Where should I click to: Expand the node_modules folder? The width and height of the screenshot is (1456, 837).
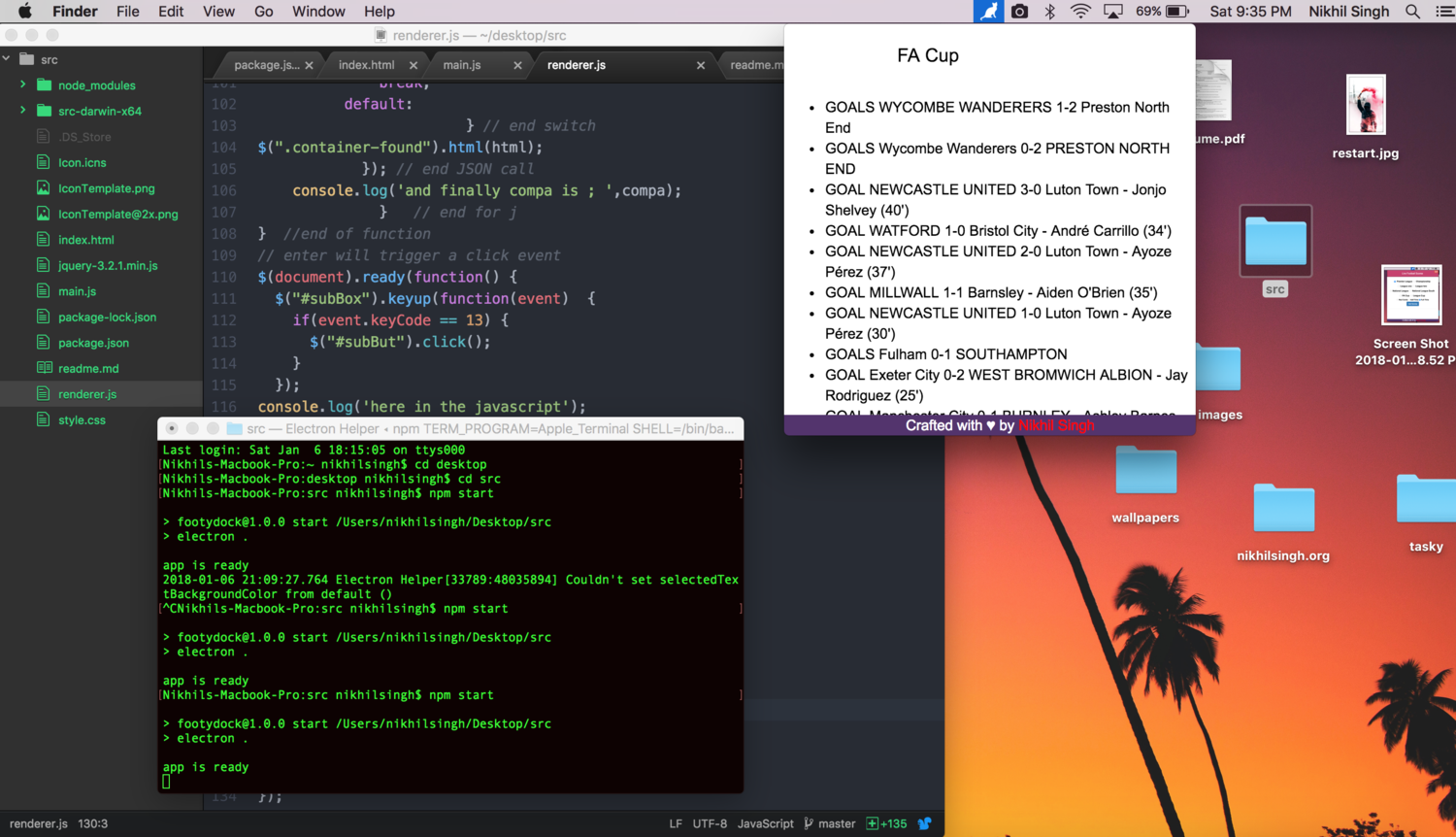click(x=22, y=84)
